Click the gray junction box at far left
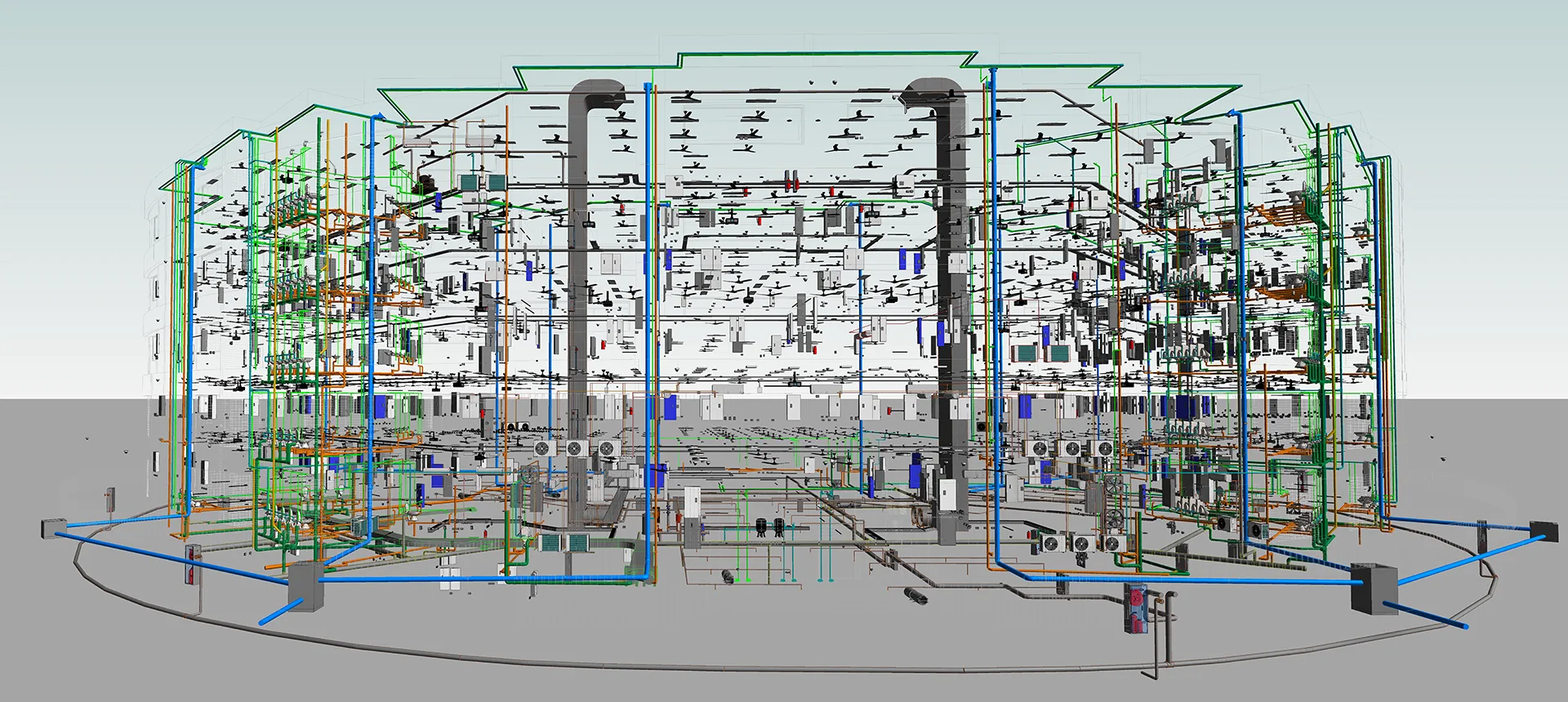Screen dimensions: 1568x702 (51, 528)
